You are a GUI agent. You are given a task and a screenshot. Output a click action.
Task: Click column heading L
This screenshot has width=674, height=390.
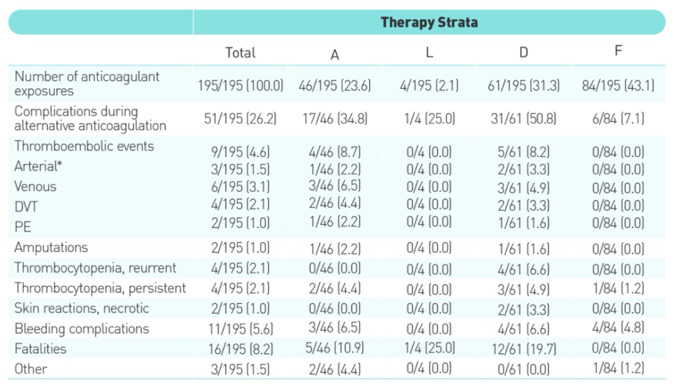429,52
